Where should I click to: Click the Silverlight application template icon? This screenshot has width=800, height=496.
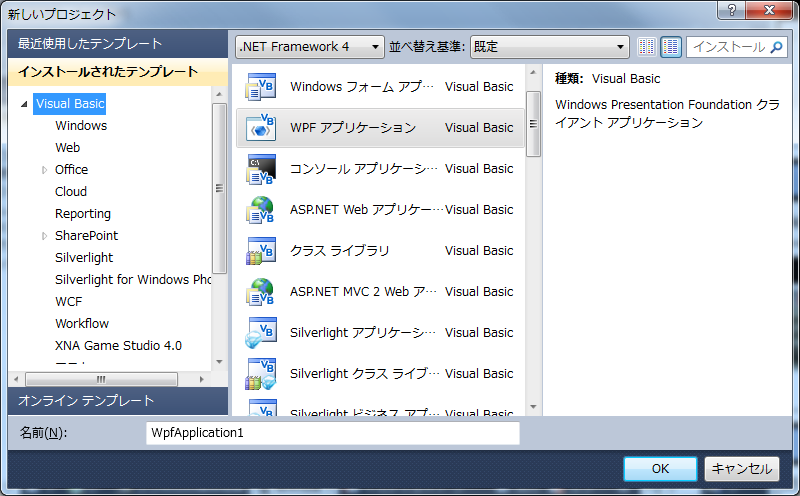[x=261, y=333]
